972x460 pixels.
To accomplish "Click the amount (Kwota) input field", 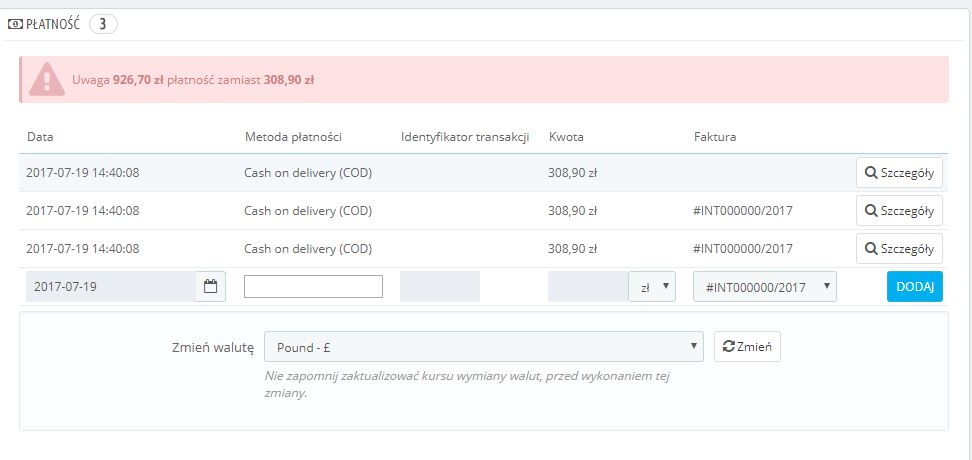I will [587, 287].
